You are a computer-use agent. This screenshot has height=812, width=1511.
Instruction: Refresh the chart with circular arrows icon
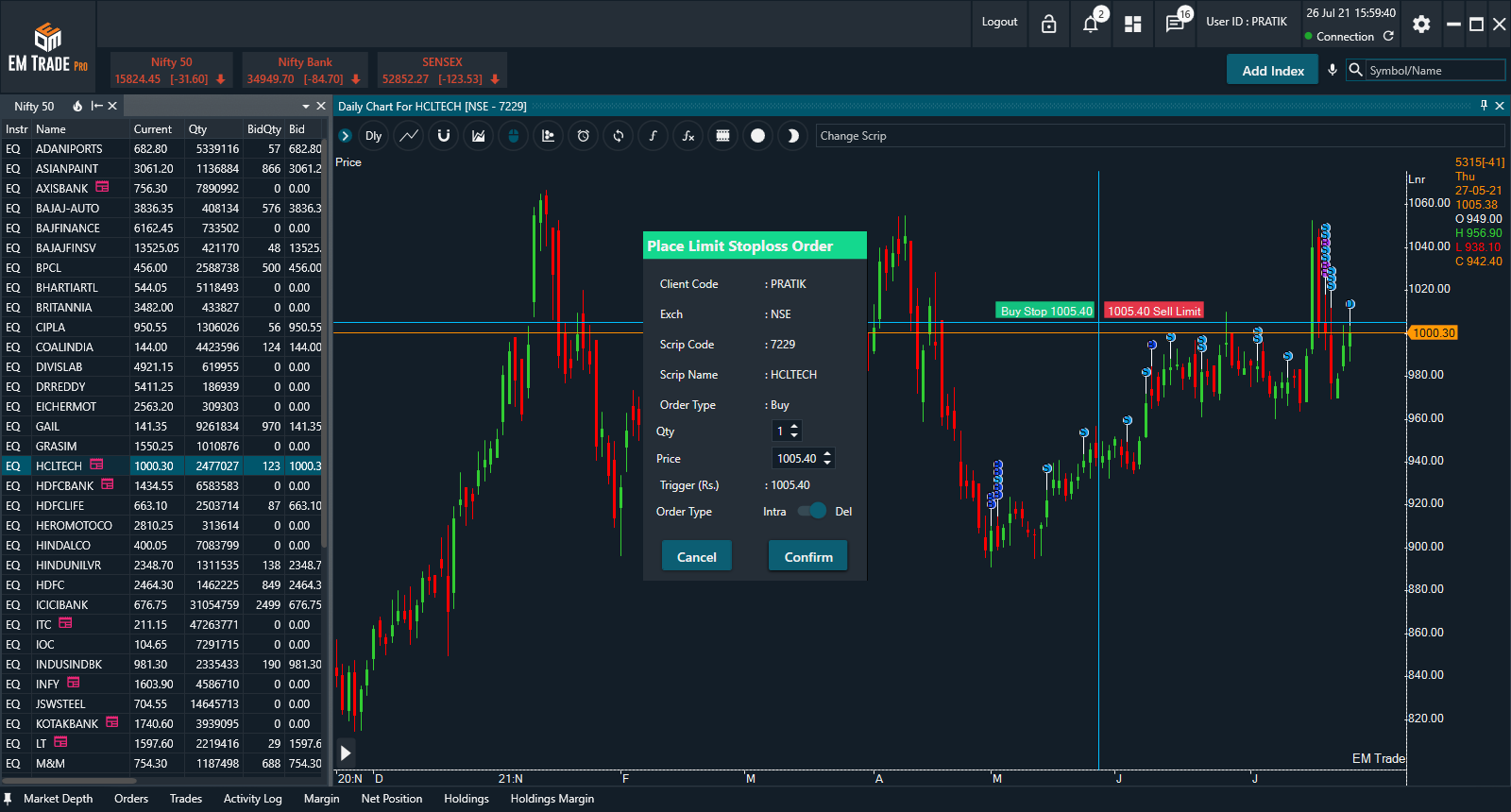(619, 136)
